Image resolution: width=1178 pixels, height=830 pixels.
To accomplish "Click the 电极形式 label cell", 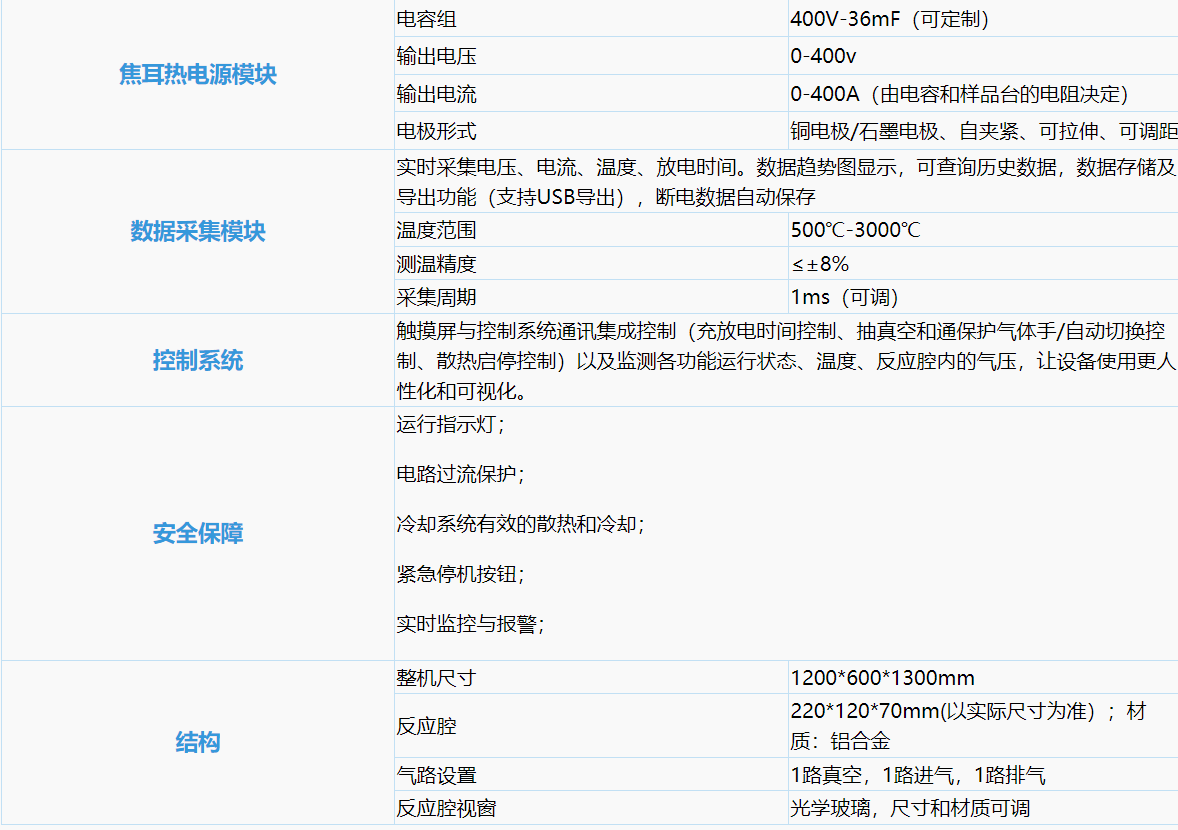I will point(437,131).
